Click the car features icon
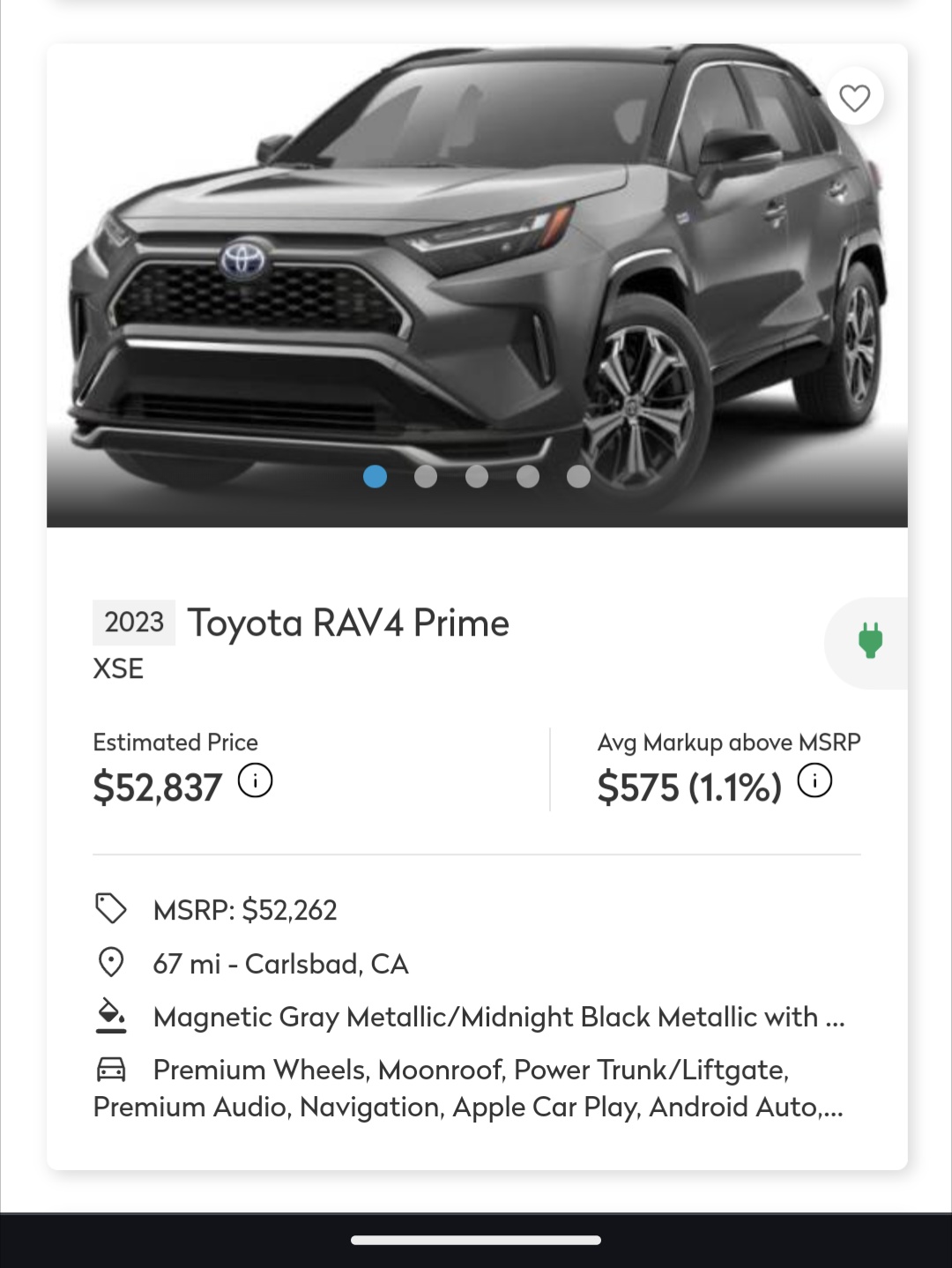 (x=111, y=1070)
